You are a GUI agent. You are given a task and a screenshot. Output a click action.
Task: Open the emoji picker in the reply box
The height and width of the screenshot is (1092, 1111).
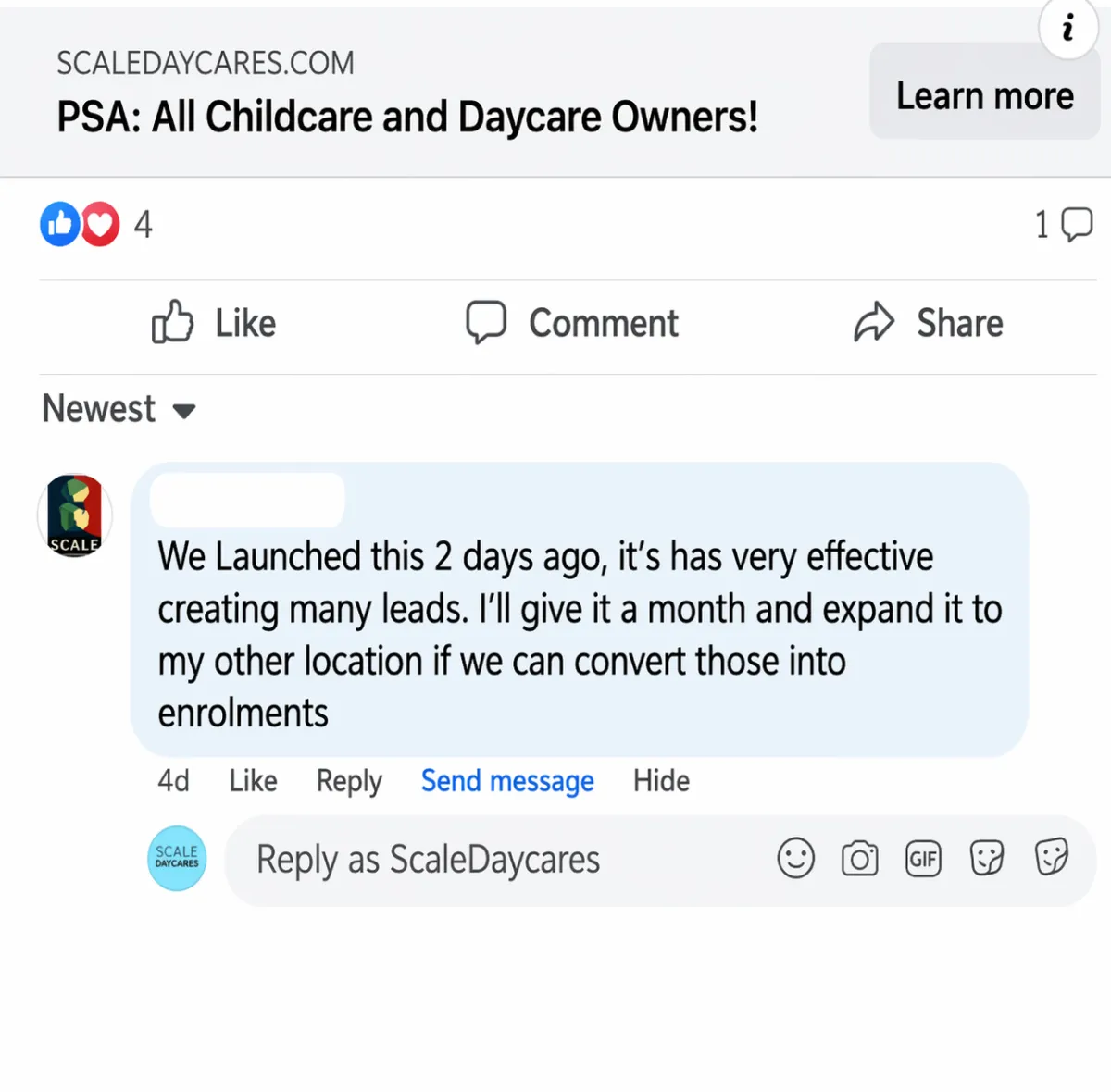coord(796,858)
